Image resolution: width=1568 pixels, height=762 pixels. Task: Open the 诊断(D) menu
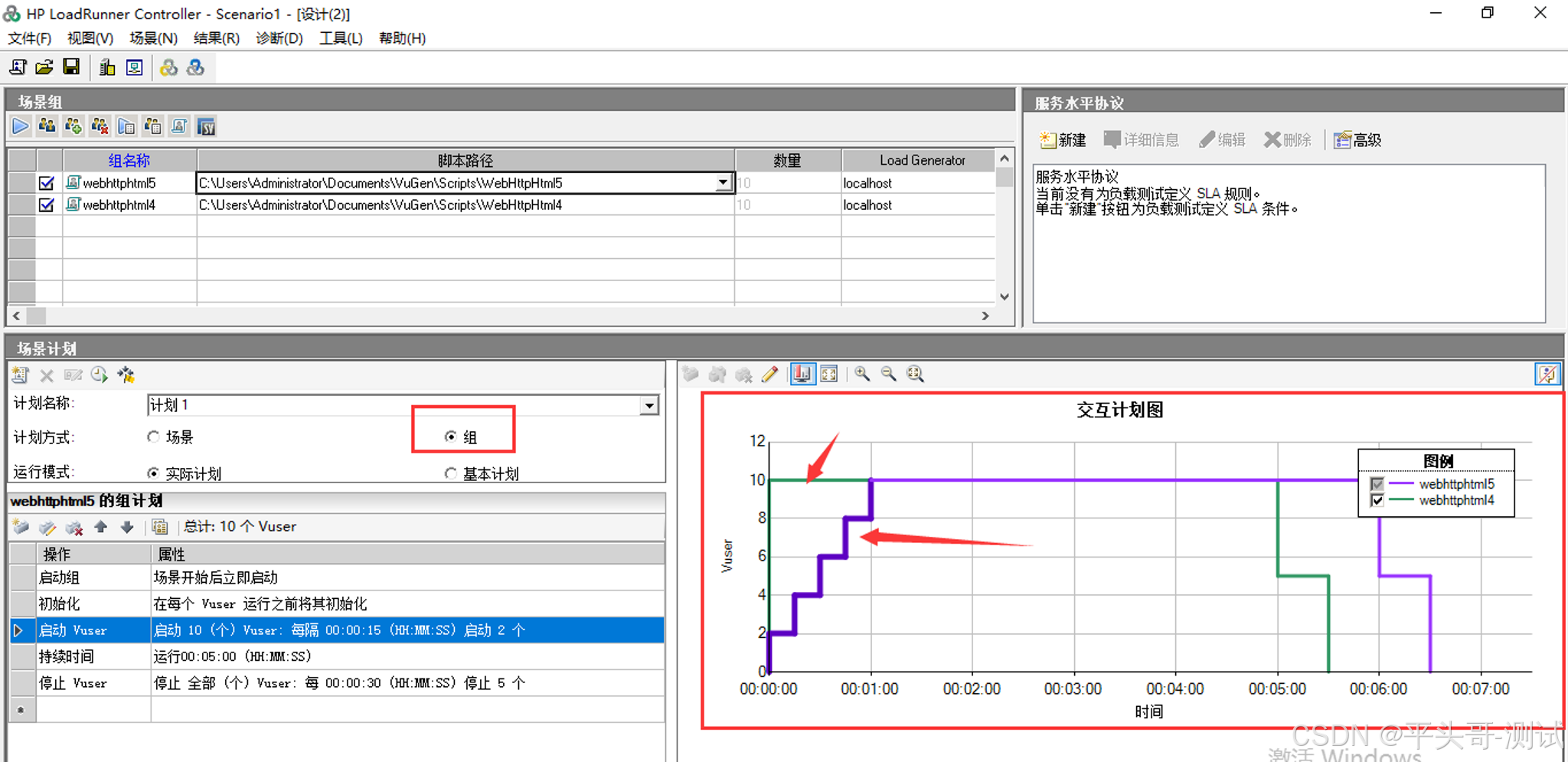point(279,38)
